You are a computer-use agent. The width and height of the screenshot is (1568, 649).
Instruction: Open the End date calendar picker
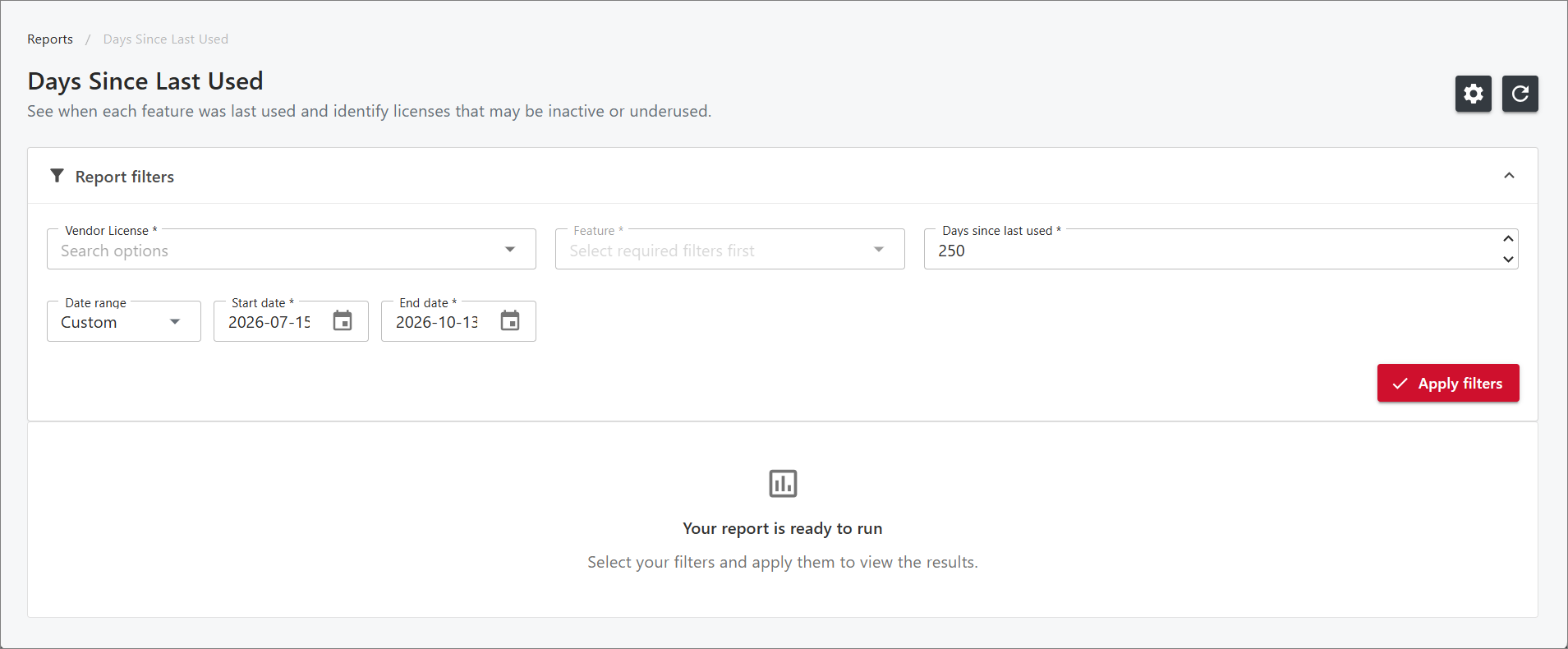coord(510,321)
